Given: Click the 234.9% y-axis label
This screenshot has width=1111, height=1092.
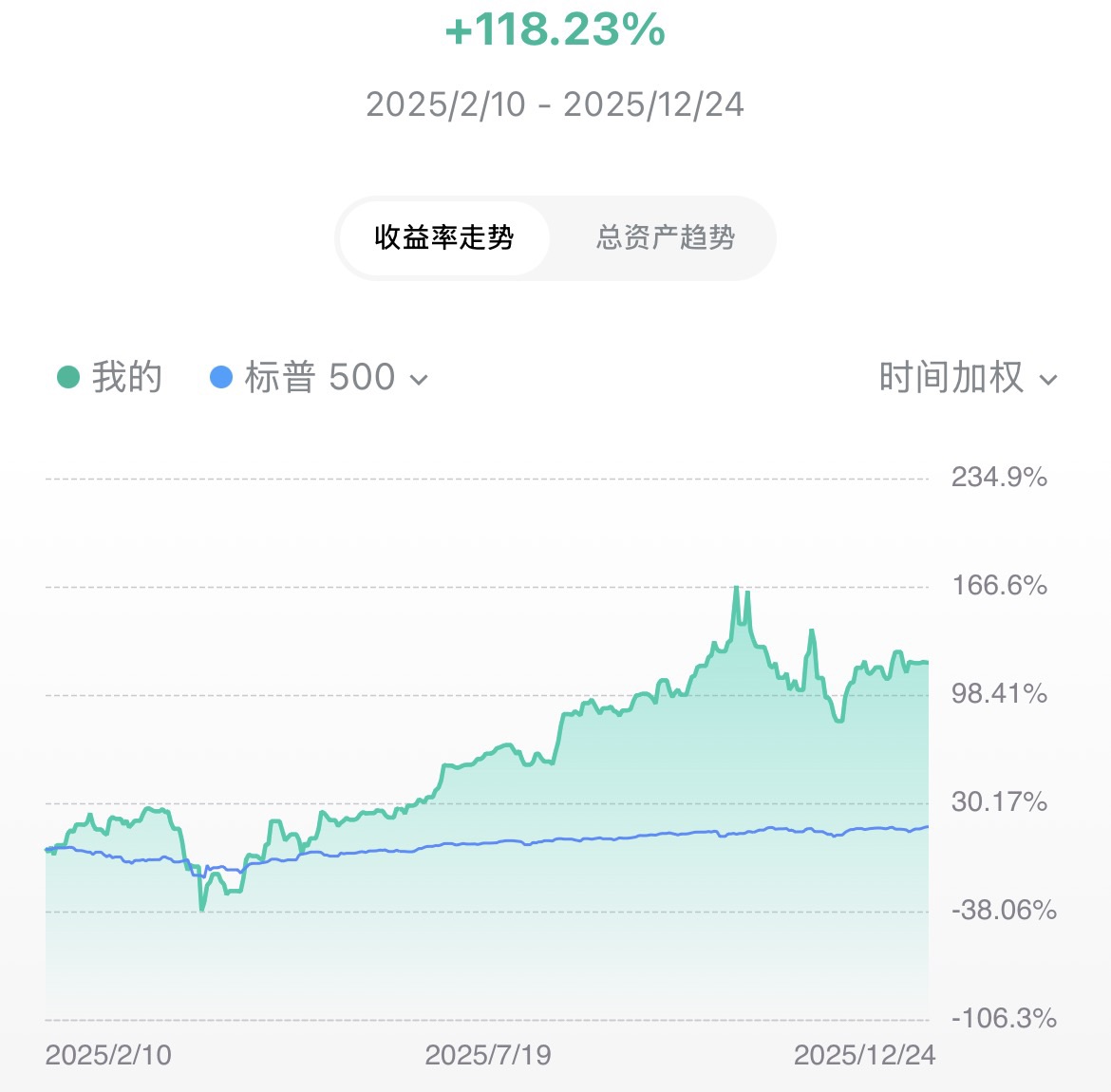Looking at the screenshot, I should (999, 477).
